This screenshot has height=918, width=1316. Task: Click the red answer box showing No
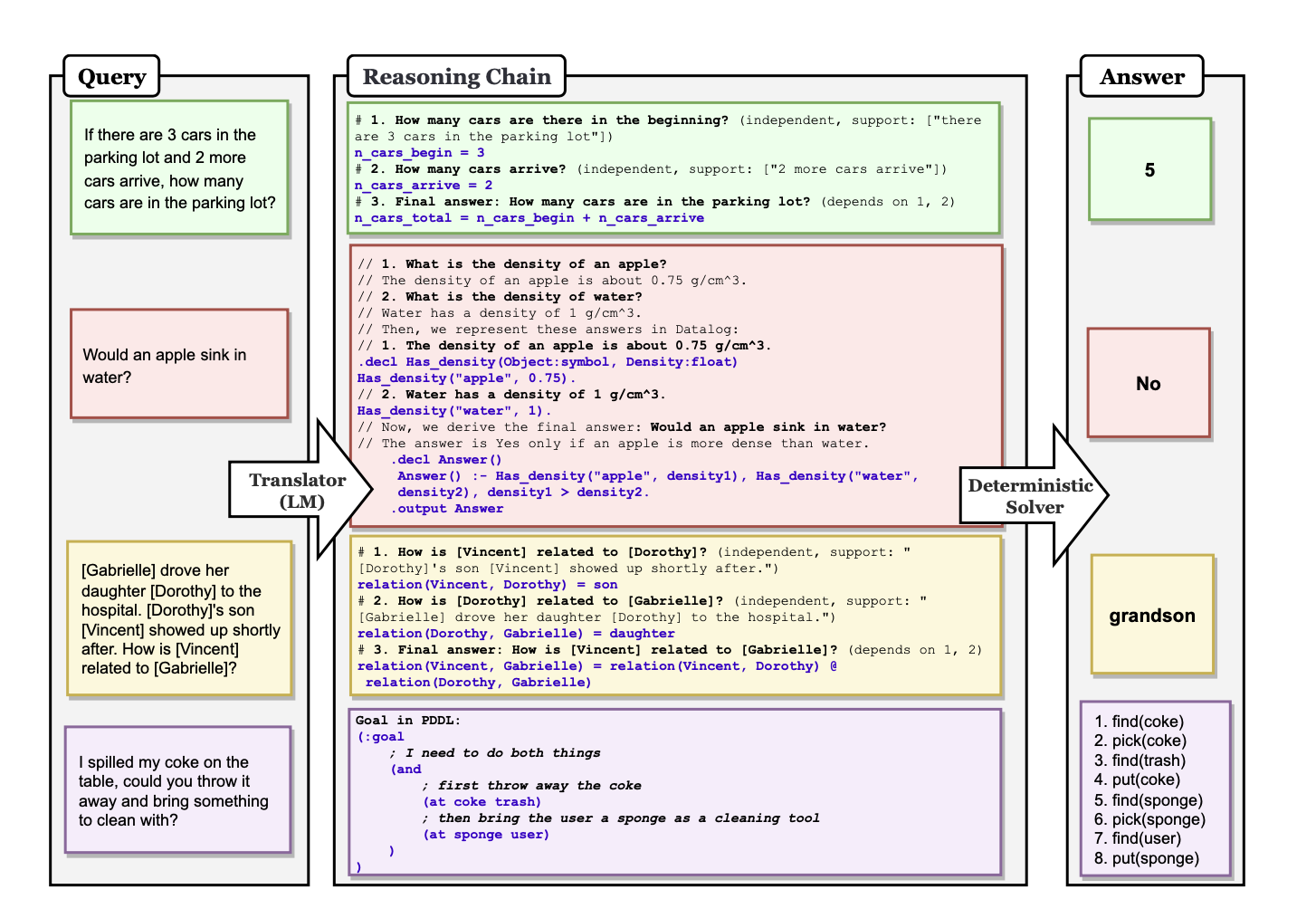click(1148, 383)
